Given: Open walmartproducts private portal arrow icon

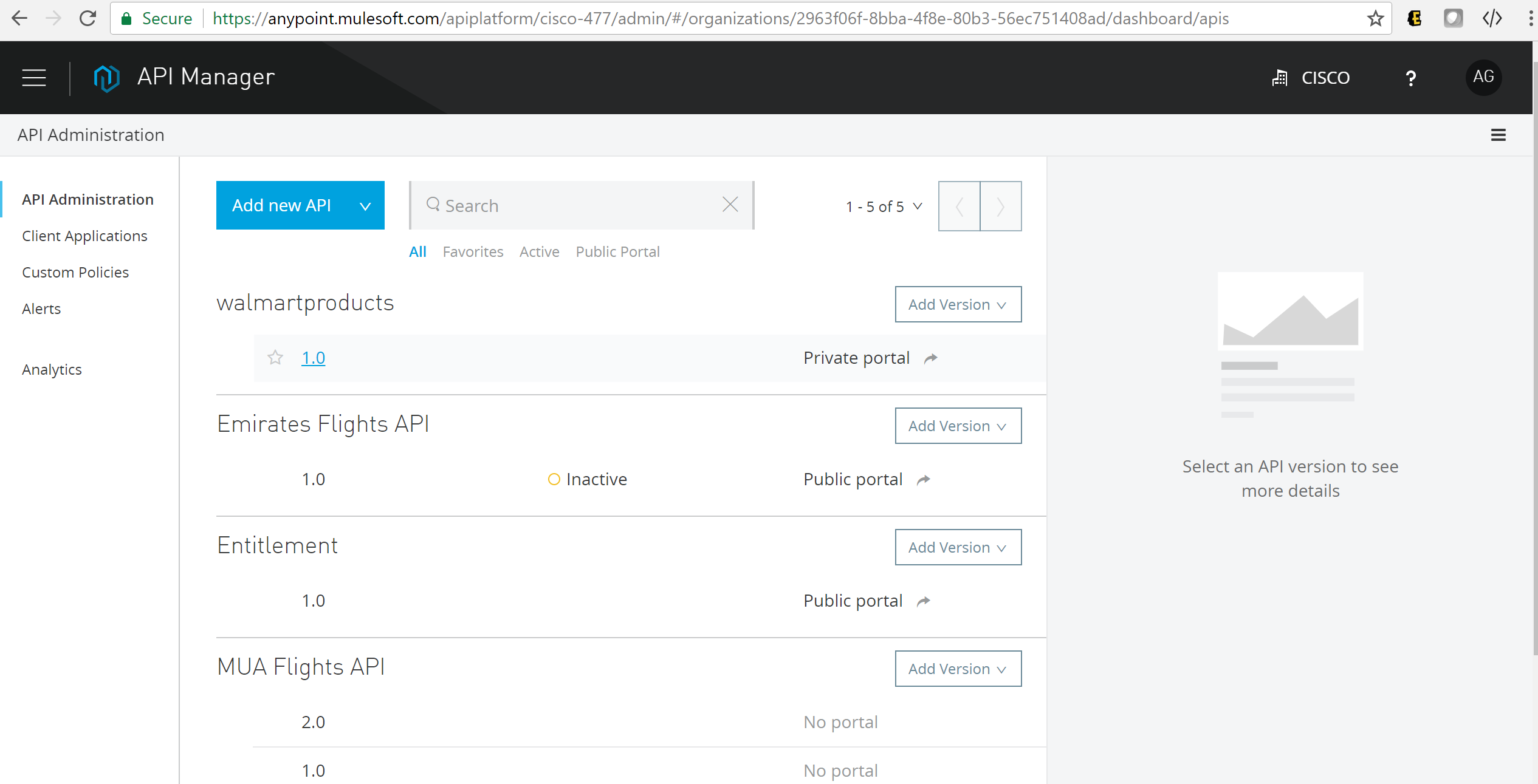Looking at the screenshot, I should click(930, 359).
